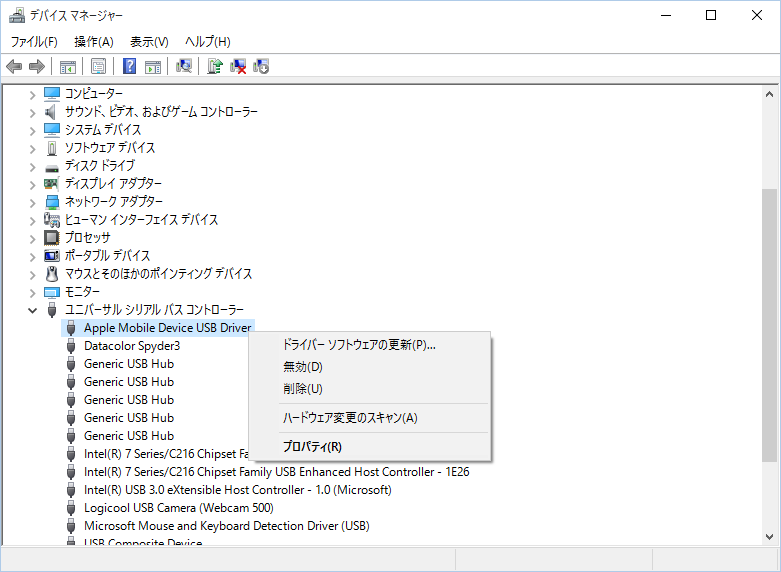Open the ファイル(F) menu

click(34, 41)
